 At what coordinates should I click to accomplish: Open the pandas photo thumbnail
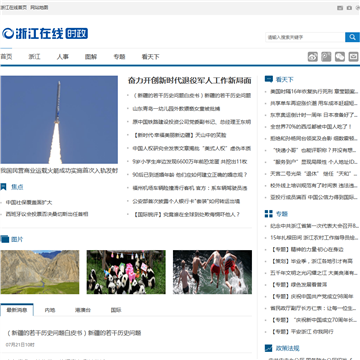coord(126,272)
